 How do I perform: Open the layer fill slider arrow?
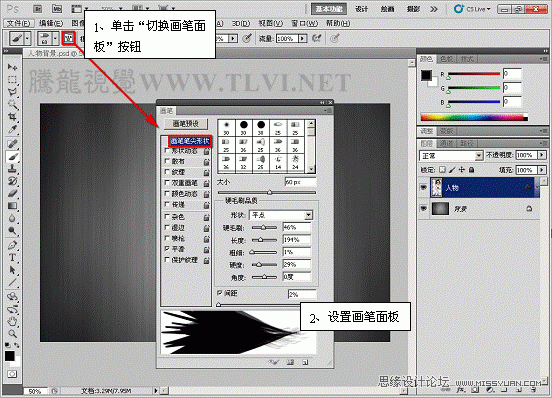tap(542, 170)
